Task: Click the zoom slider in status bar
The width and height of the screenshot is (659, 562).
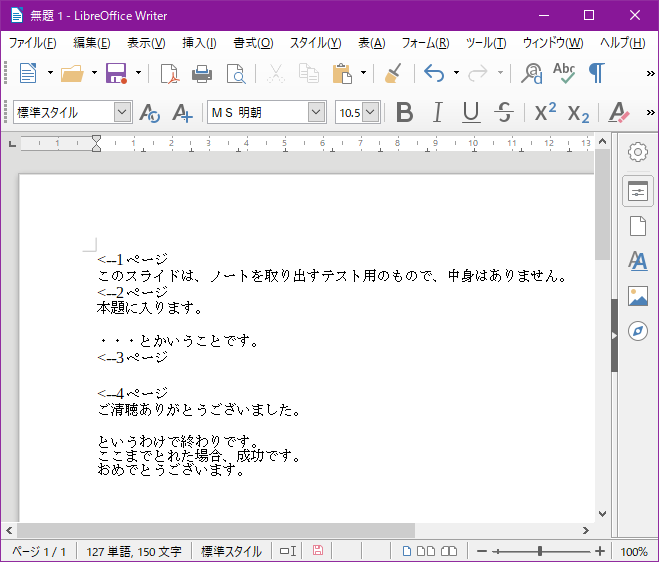Action: pyautogui.click(x=540, y=551)
